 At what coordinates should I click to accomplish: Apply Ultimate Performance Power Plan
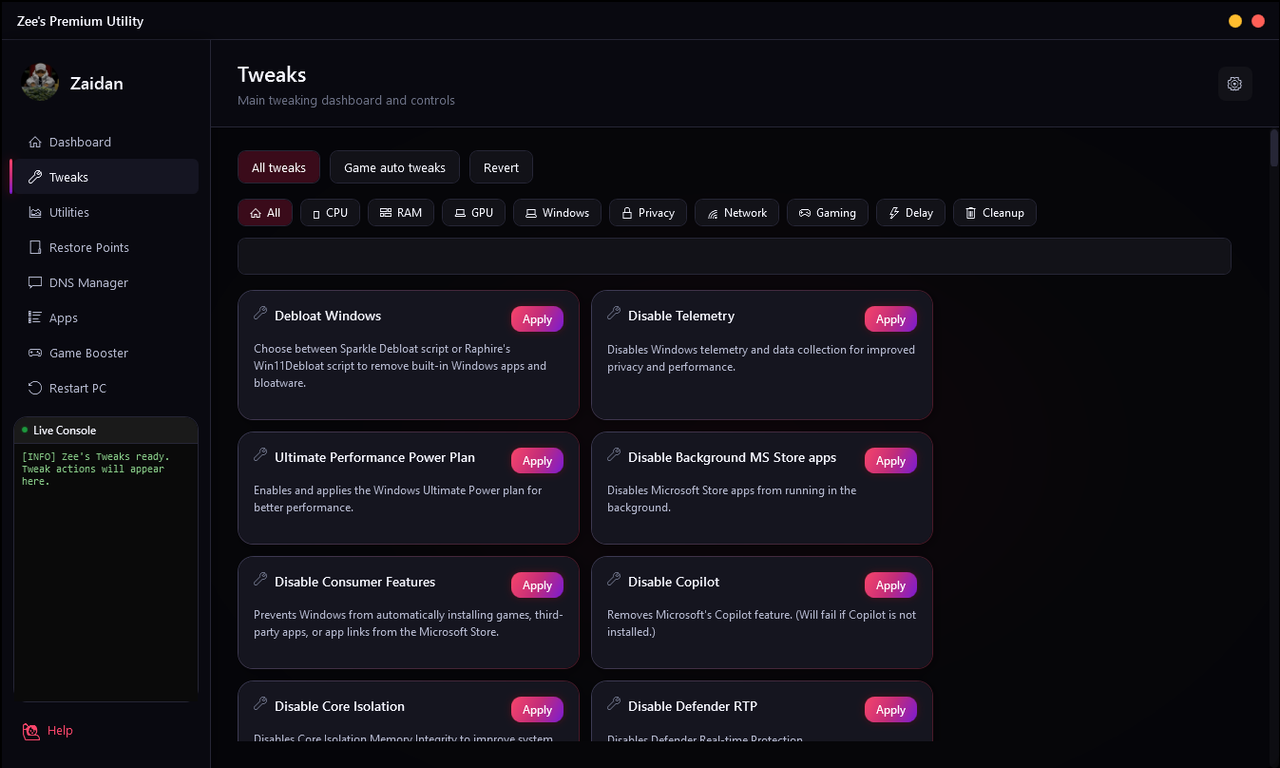(x=537, y=460)
